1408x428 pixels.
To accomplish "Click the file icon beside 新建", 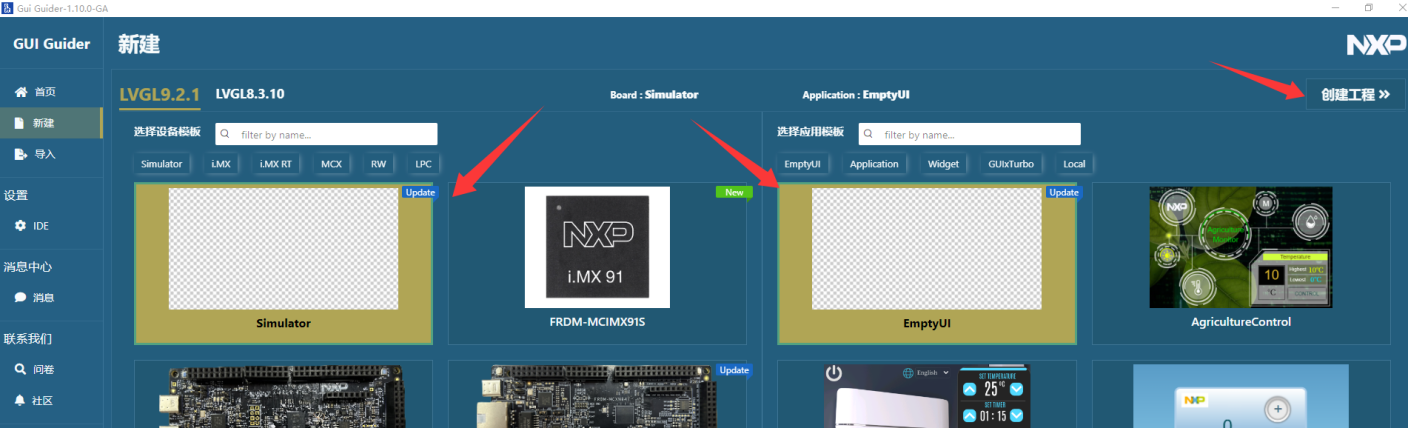I will pos(20,123).
